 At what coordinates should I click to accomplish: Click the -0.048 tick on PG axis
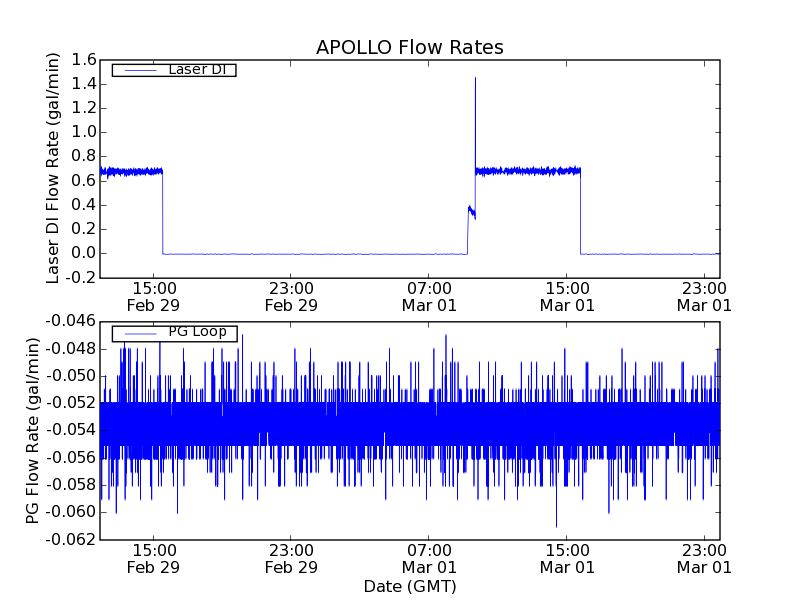tap(71, 349)
